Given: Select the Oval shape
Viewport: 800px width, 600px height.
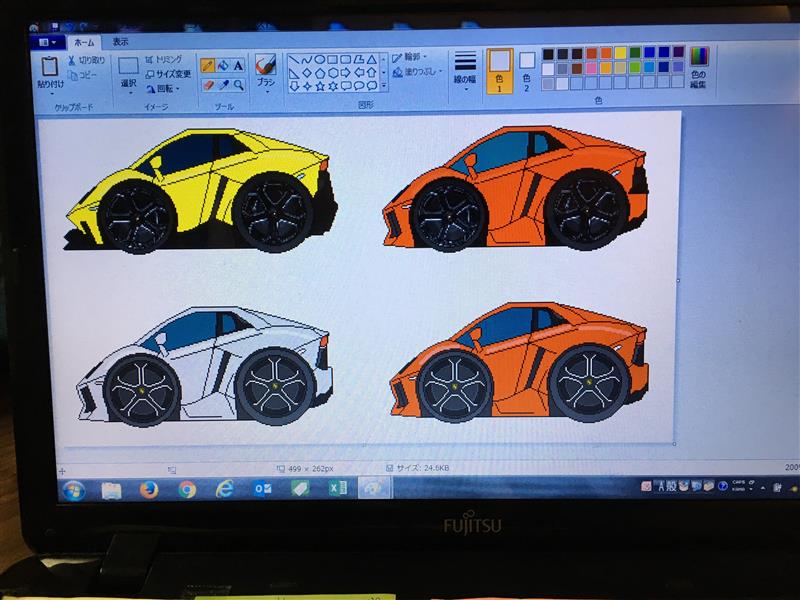Looking at the screenshot, I should [319, 60].
